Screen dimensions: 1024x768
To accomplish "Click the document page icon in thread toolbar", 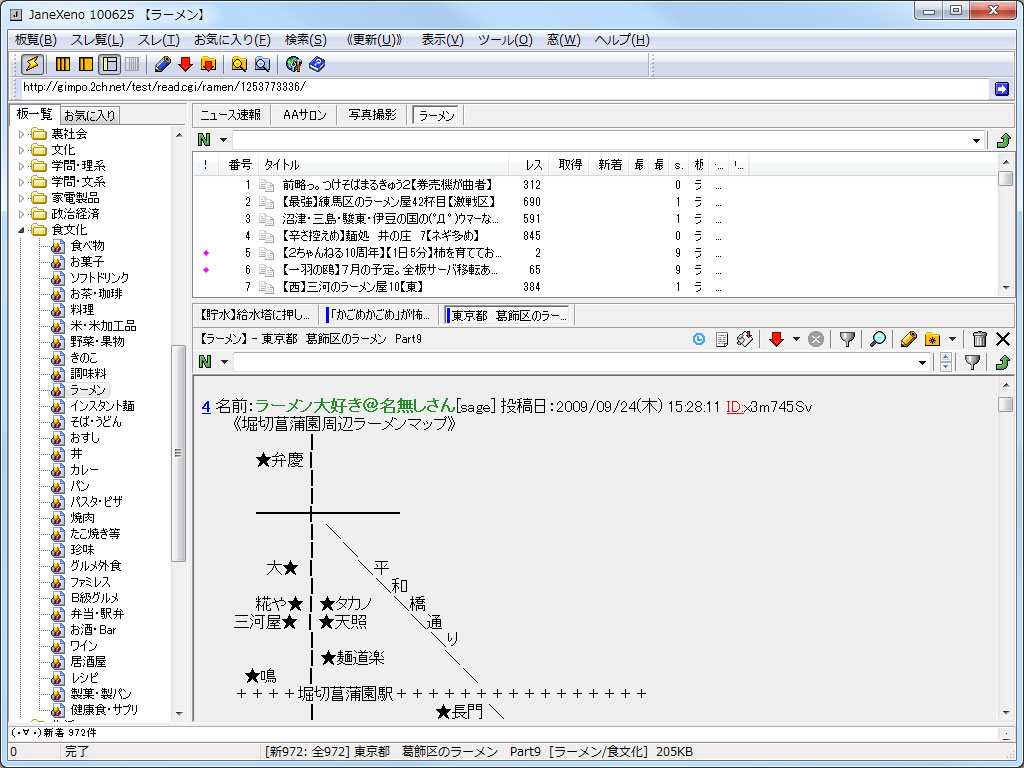I will pyautogui.click(x=722, y=339).
